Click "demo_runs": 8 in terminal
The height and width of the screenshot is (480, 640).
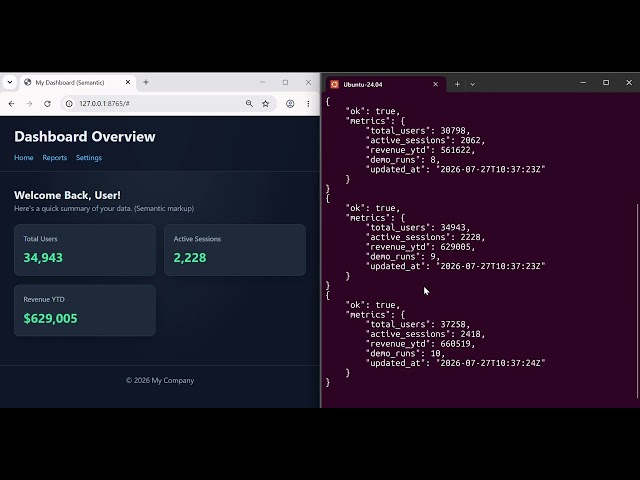(x=403, y=160)
